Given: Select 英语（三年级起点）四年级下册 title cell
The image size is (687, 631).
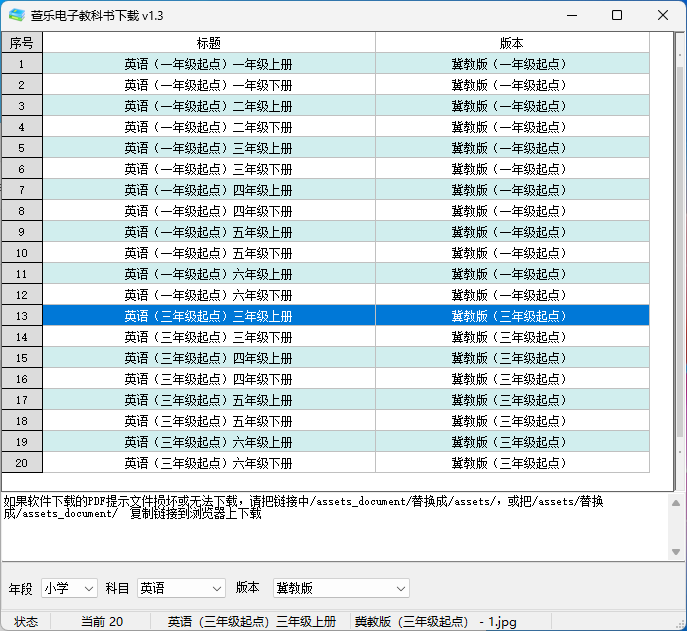Looking at the screenshot, I should click(209, 379).
